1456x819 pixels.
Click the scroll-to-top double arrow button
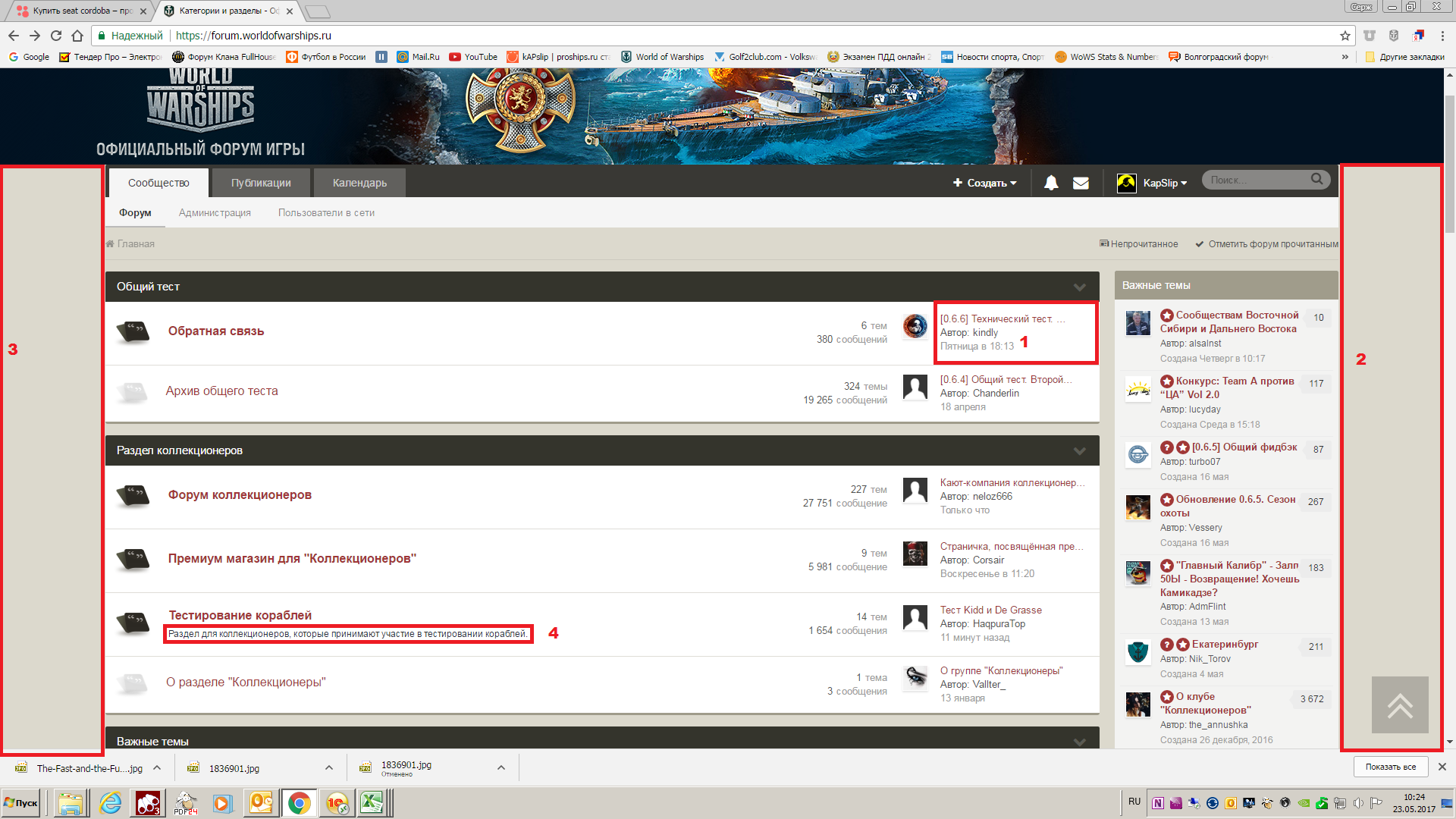(1400, 704)
